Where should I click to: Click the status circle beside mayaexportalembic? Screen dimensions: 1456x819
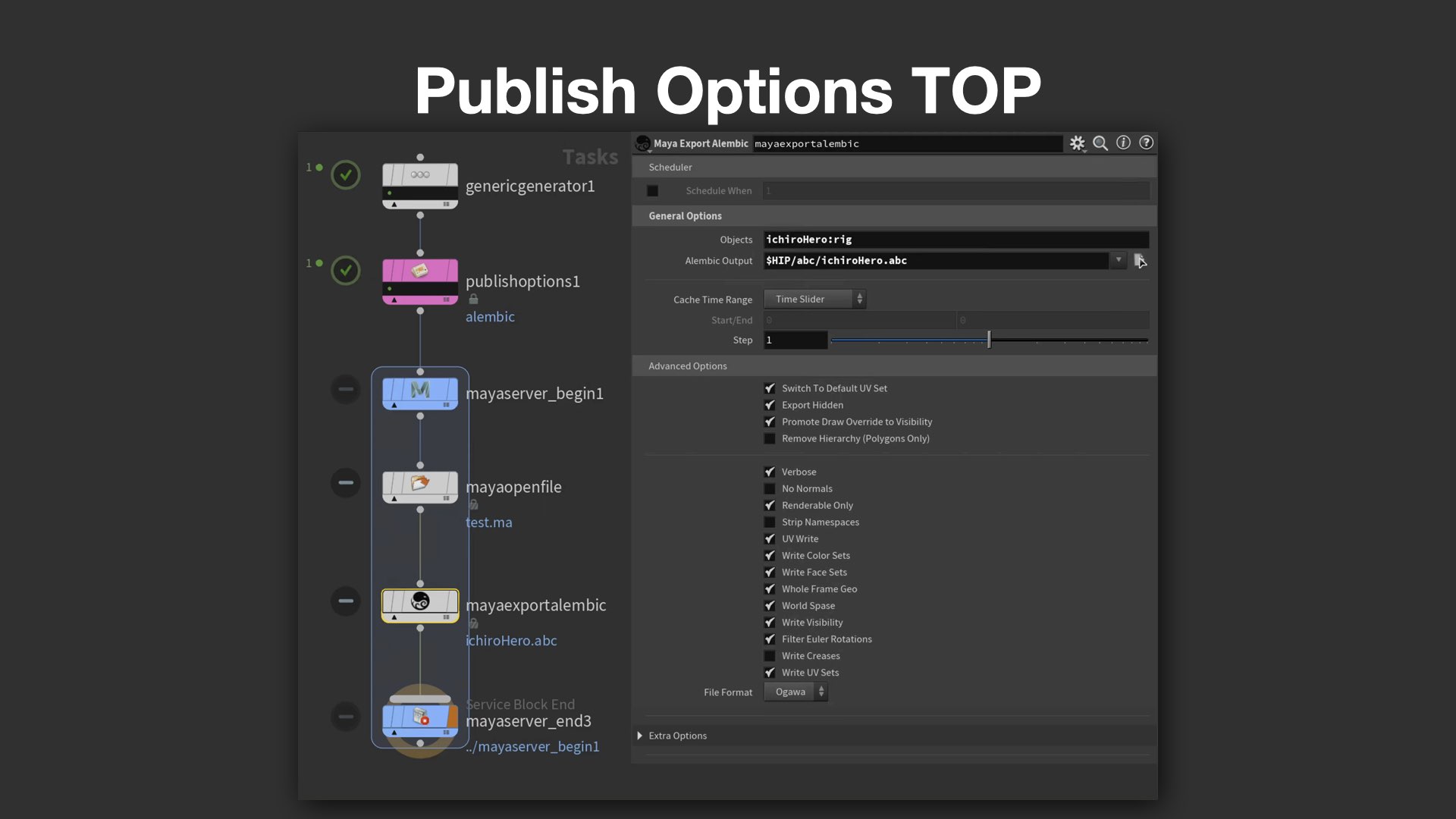coord(346,601)
